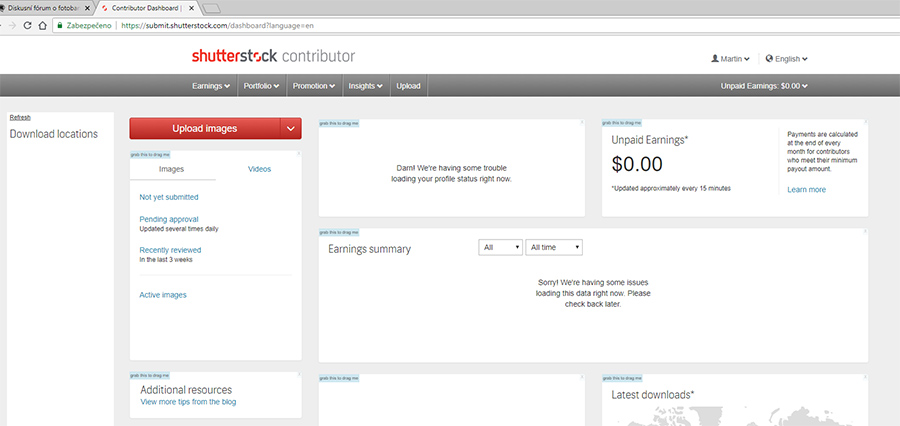Click the browser forward arrow
The image size is (900, 426).
click(x=11, y=25)
